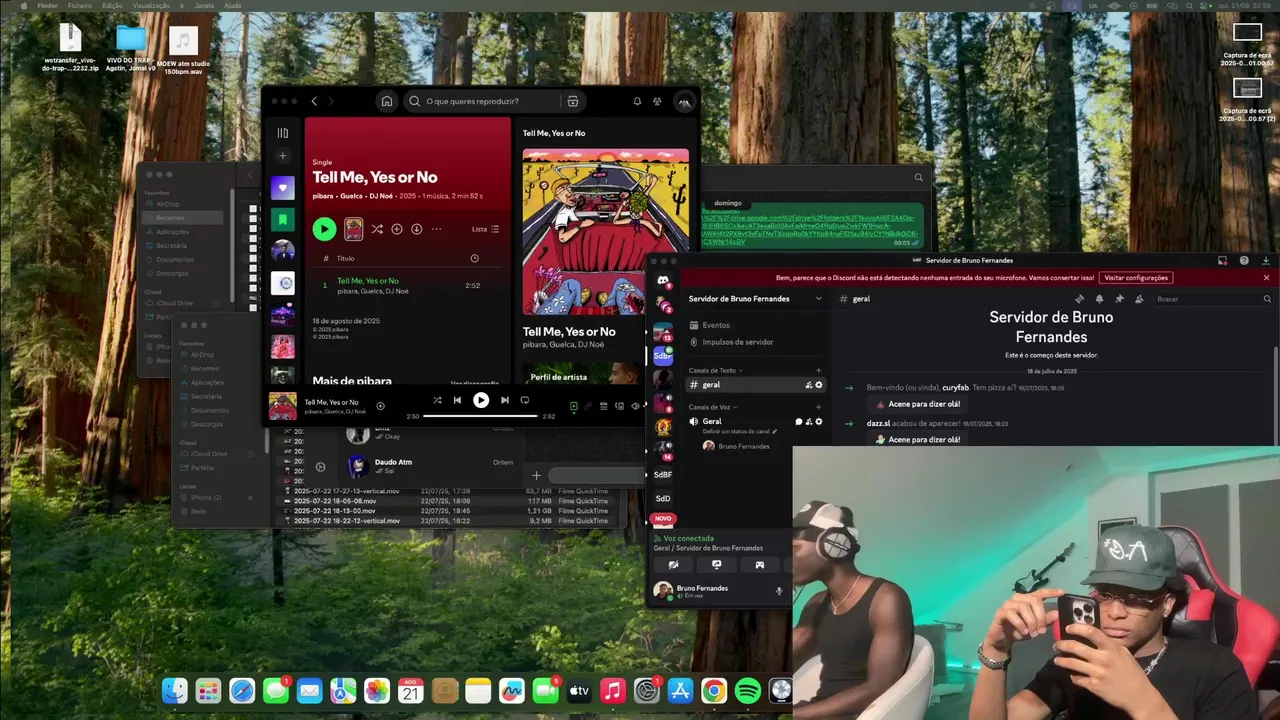Open more options three dots for single
1280x720 pixels.
point(437,229)
